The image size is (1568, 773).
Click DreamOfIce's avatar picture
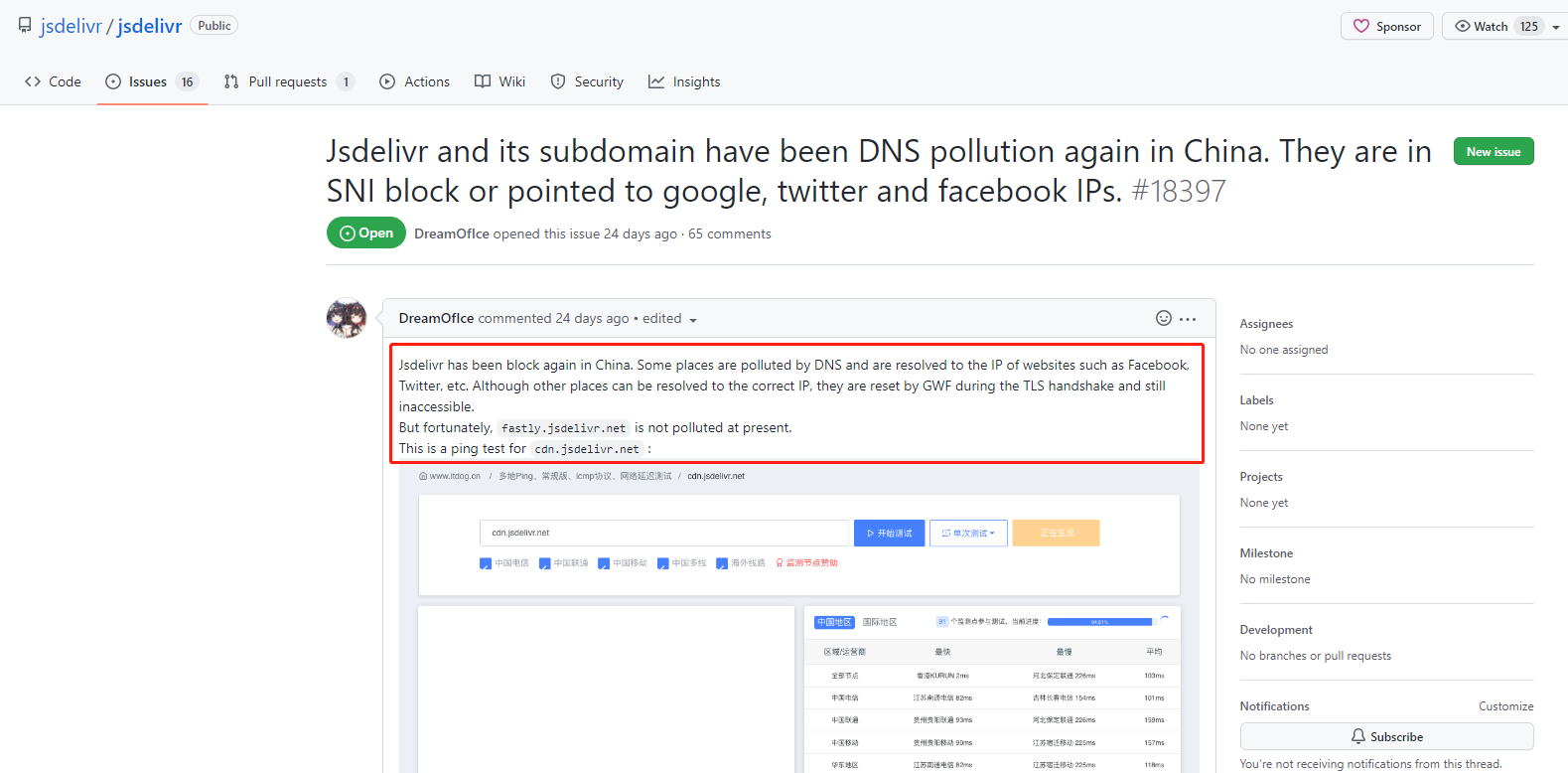pyautogui.click(x=347, y=318)
